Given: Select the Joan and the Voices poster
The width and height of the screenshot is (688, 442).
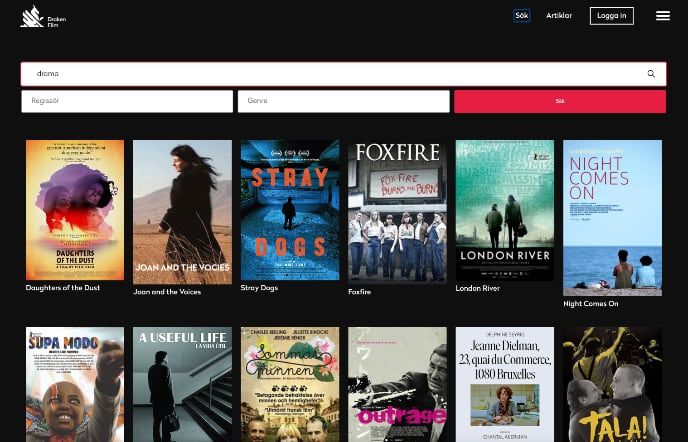Looking at the screenshot, I should (182, 210).
